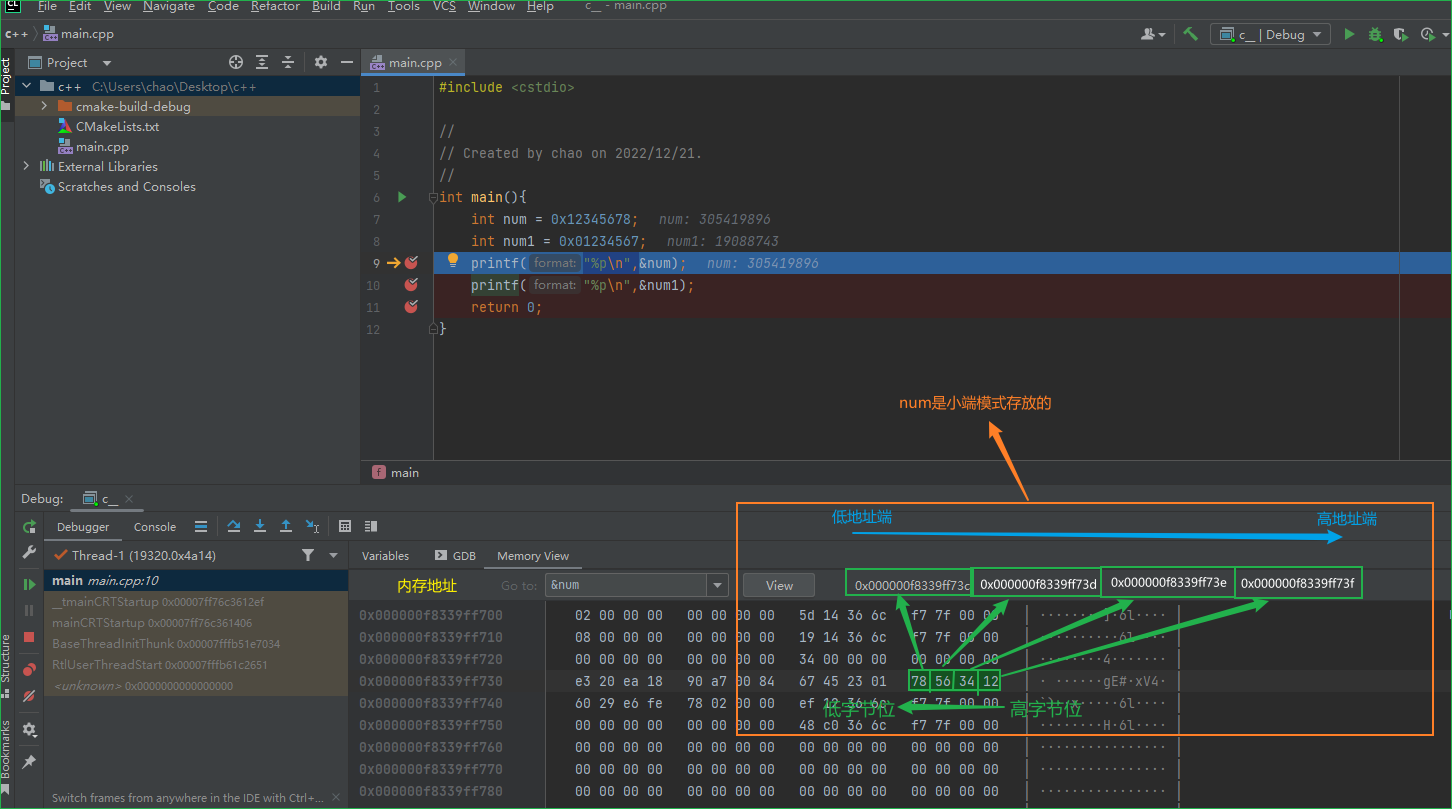
Task: Toggle the breakpoint on line 10
Action: pyautogui.click(x=410, y=285)
